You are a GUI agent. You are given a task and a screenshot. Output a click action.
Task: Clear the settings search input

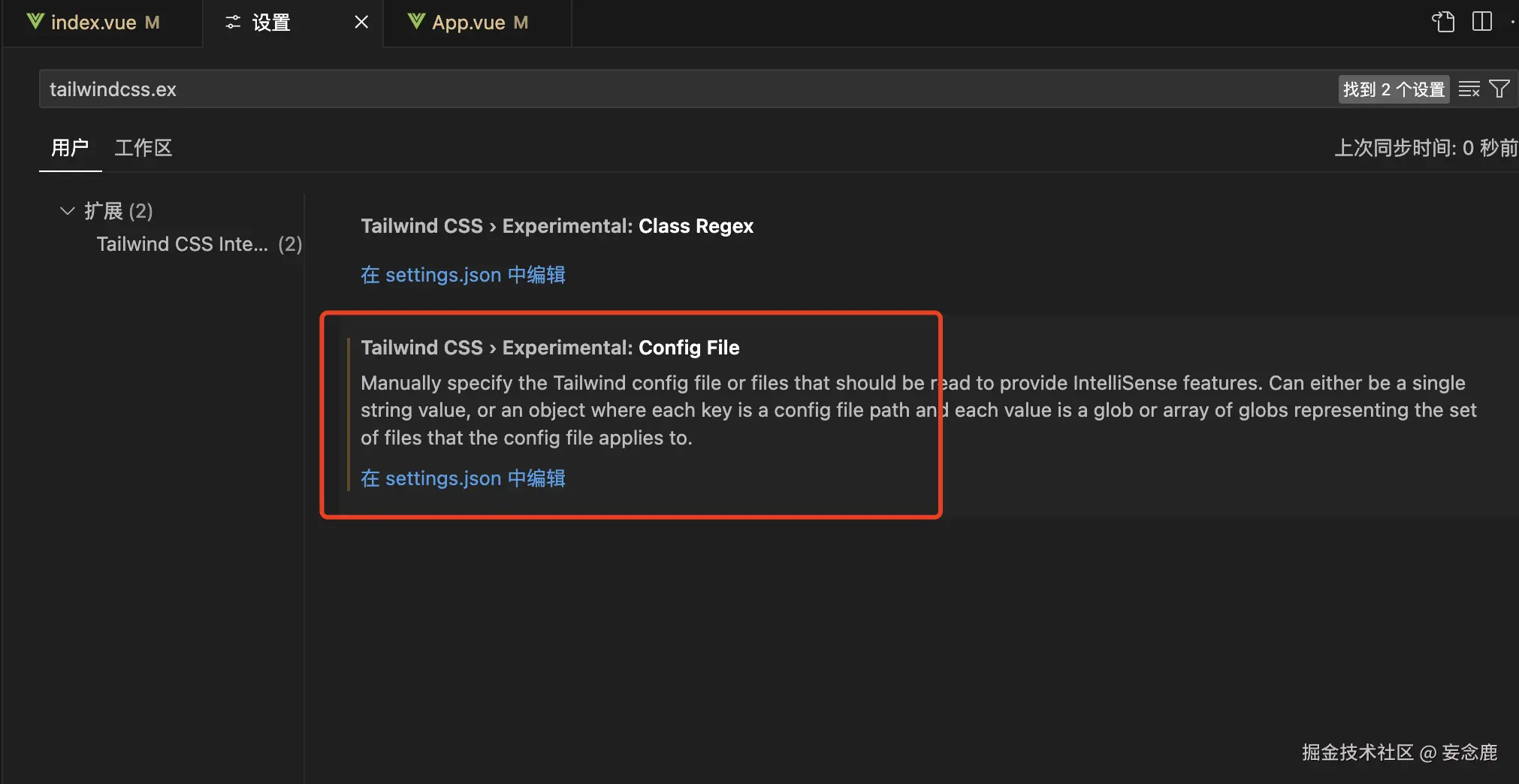1469,89
